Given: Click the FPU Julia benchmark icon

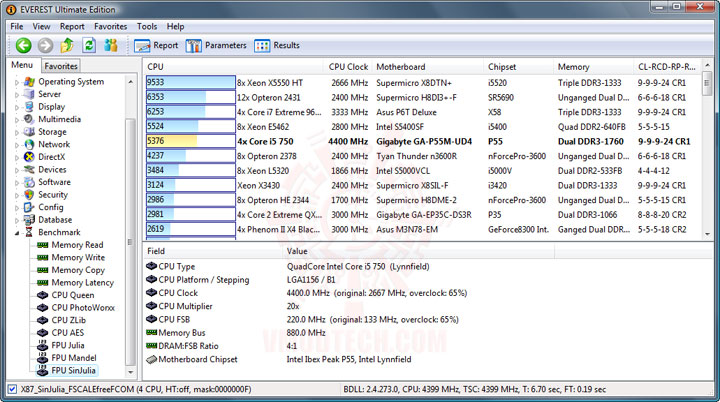Looking at the screenshot, I should coord(42,345).
